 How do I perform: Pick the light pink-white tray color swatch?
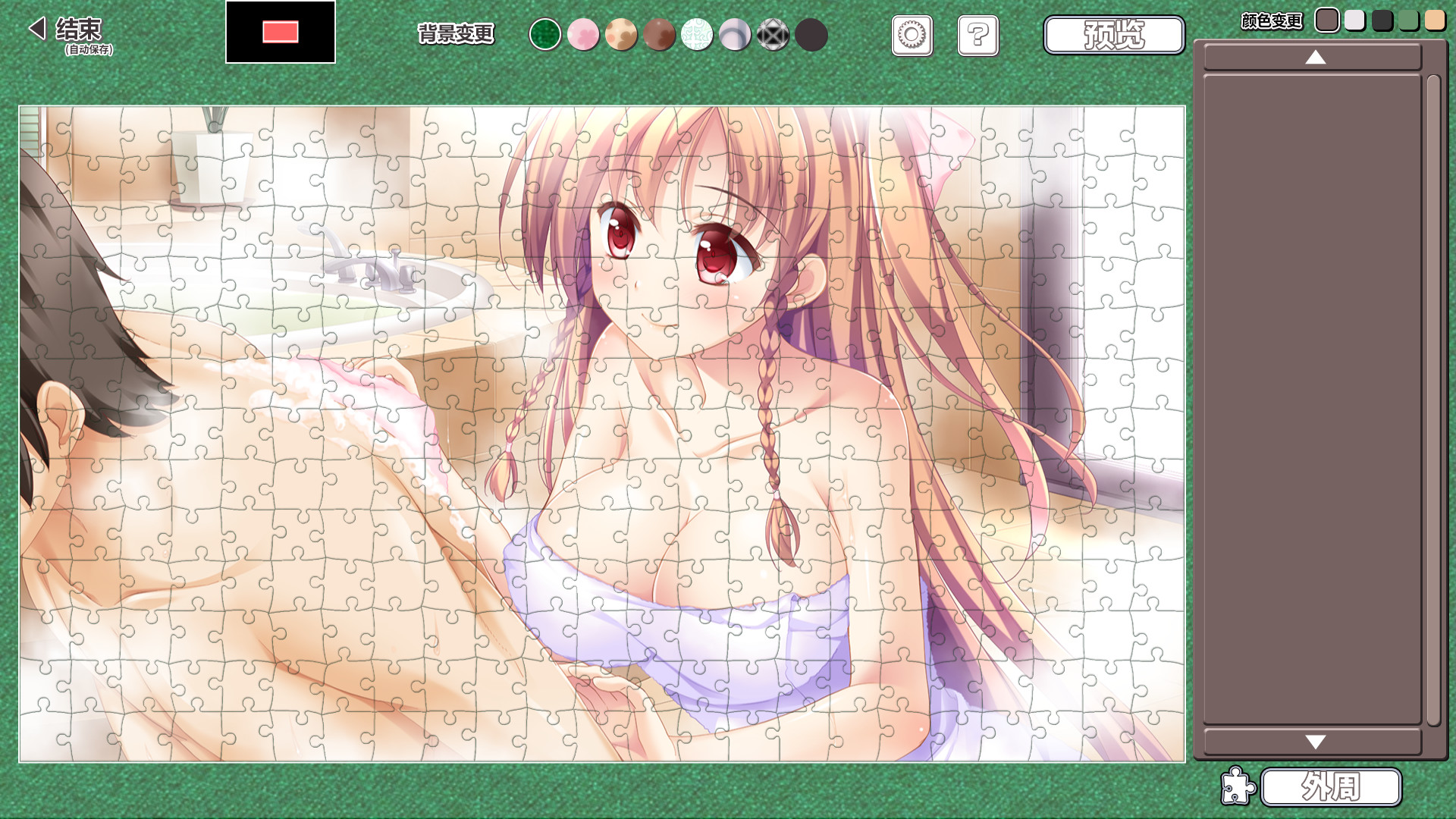pyautogui.click(x=1354, y=20)
